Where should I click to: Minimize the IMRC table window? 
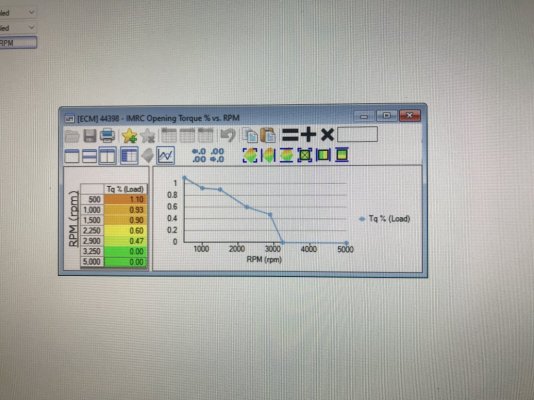[364, 116]
